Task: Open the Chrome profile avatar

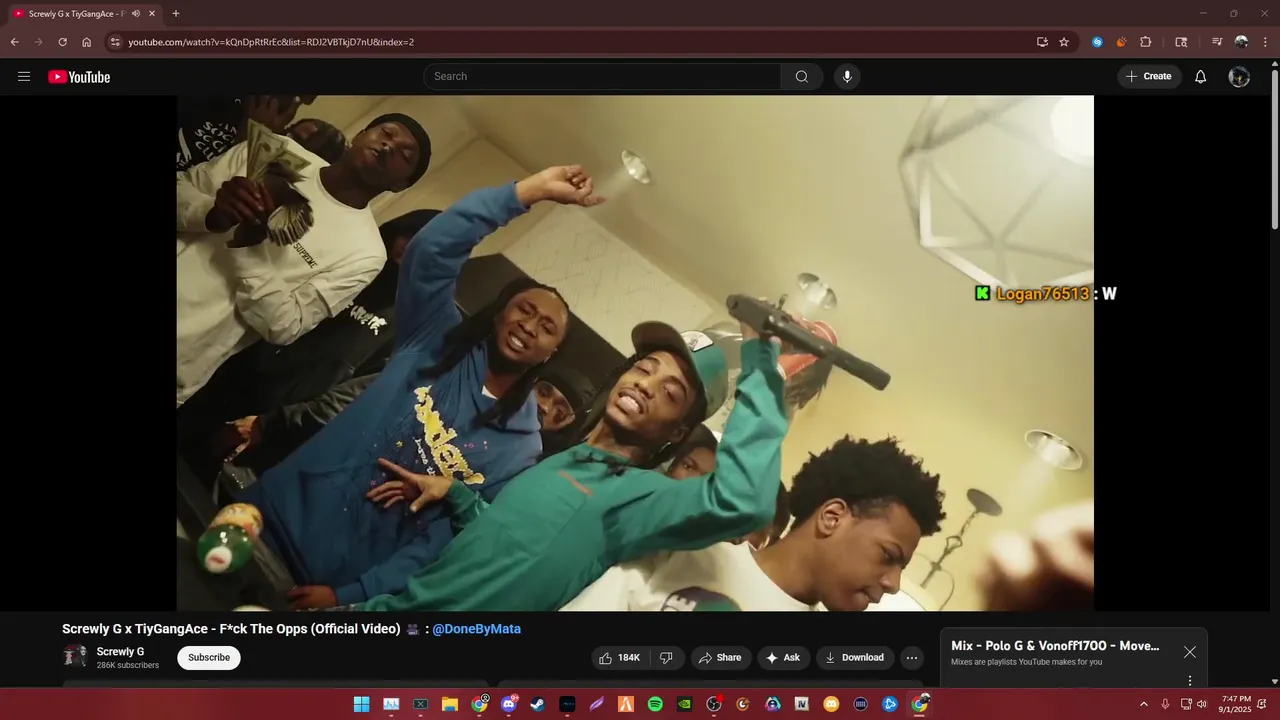Action: tap(1241, 42)
